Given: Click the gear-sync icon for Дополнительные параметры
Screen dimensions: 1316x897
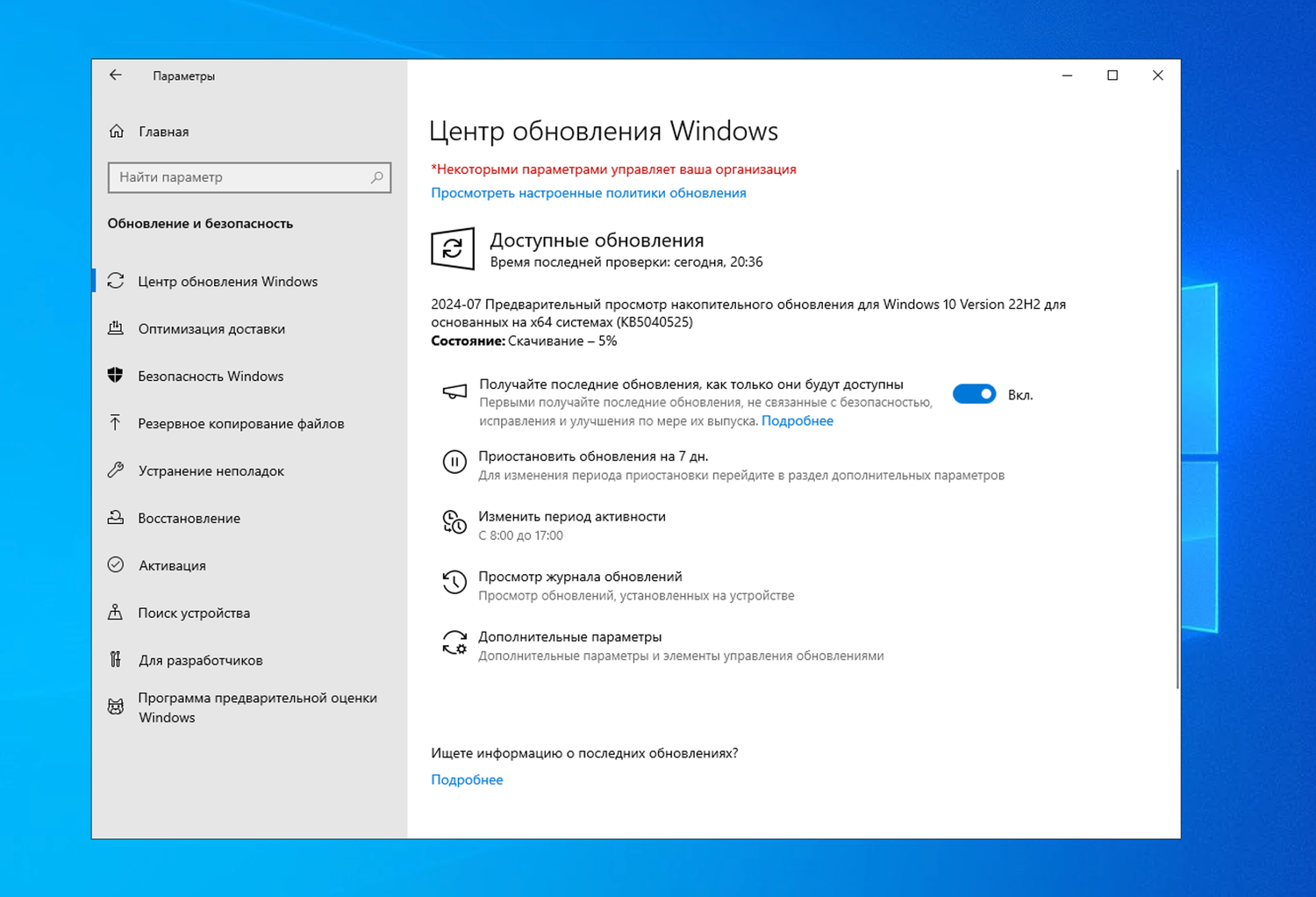Looking at the screenshot, I should pyautogui.click(x=454, y=642).
